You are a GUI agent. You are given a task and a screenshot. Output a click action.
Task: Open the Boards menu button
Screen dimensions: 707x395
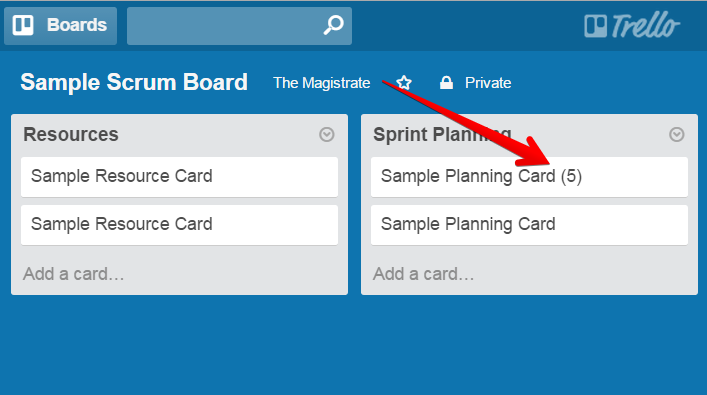coord(60,26)
